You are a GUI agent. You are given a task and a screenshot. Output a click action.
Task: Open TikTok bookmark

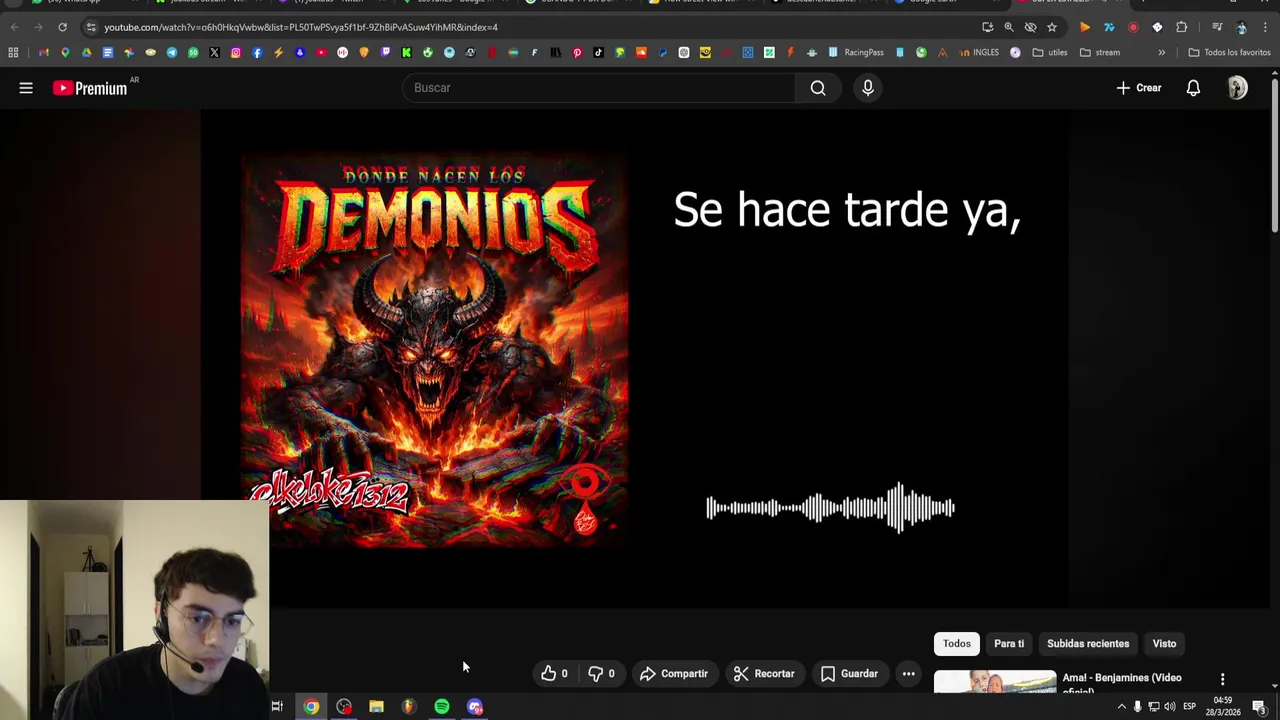click(598, 52)
